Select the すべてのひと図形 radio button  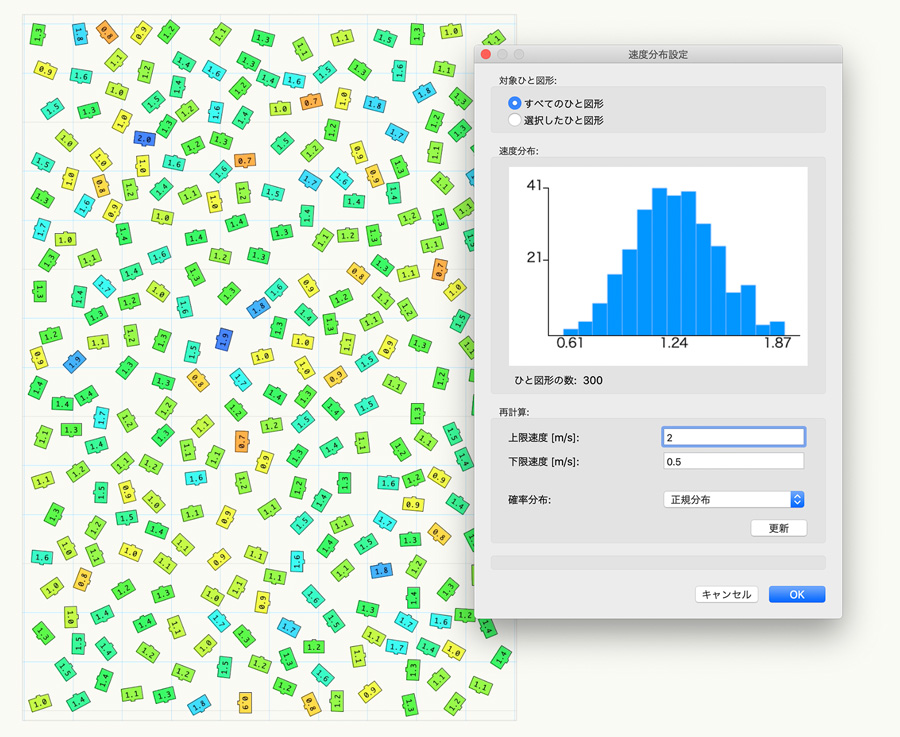pos(514,103)
